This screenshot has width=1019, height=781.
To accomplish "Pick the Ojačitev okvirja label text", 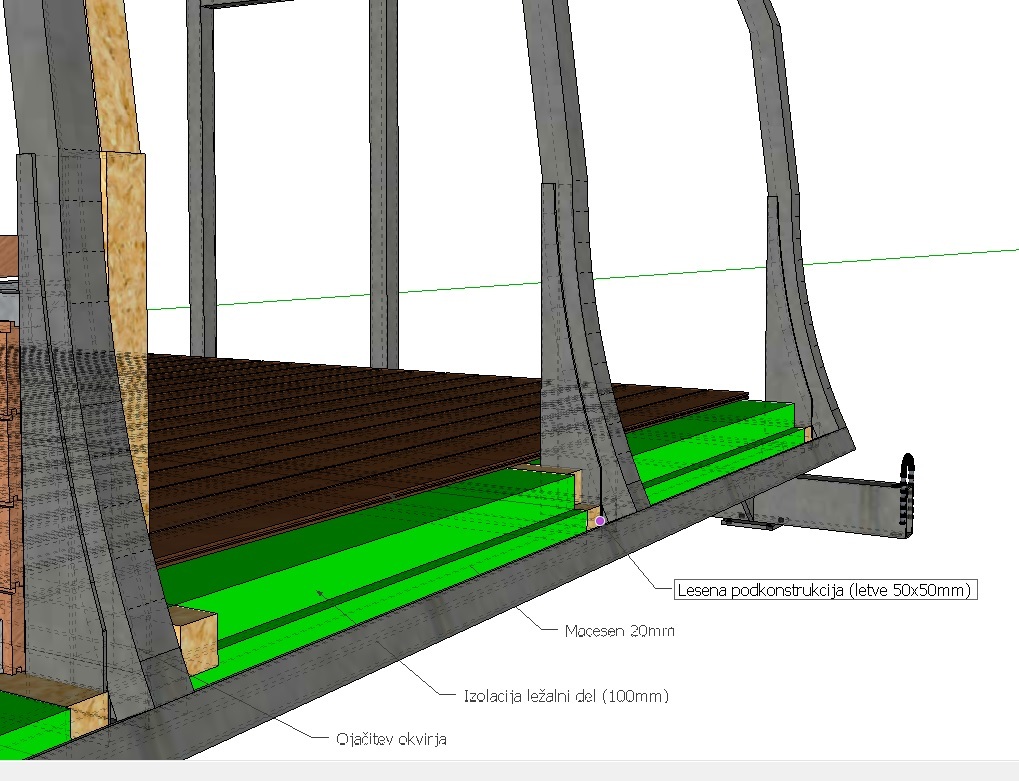I will (x=390, y=740).
